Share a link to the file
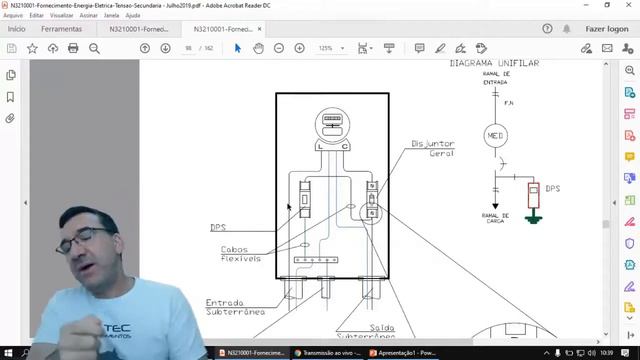 pos(587,49)
